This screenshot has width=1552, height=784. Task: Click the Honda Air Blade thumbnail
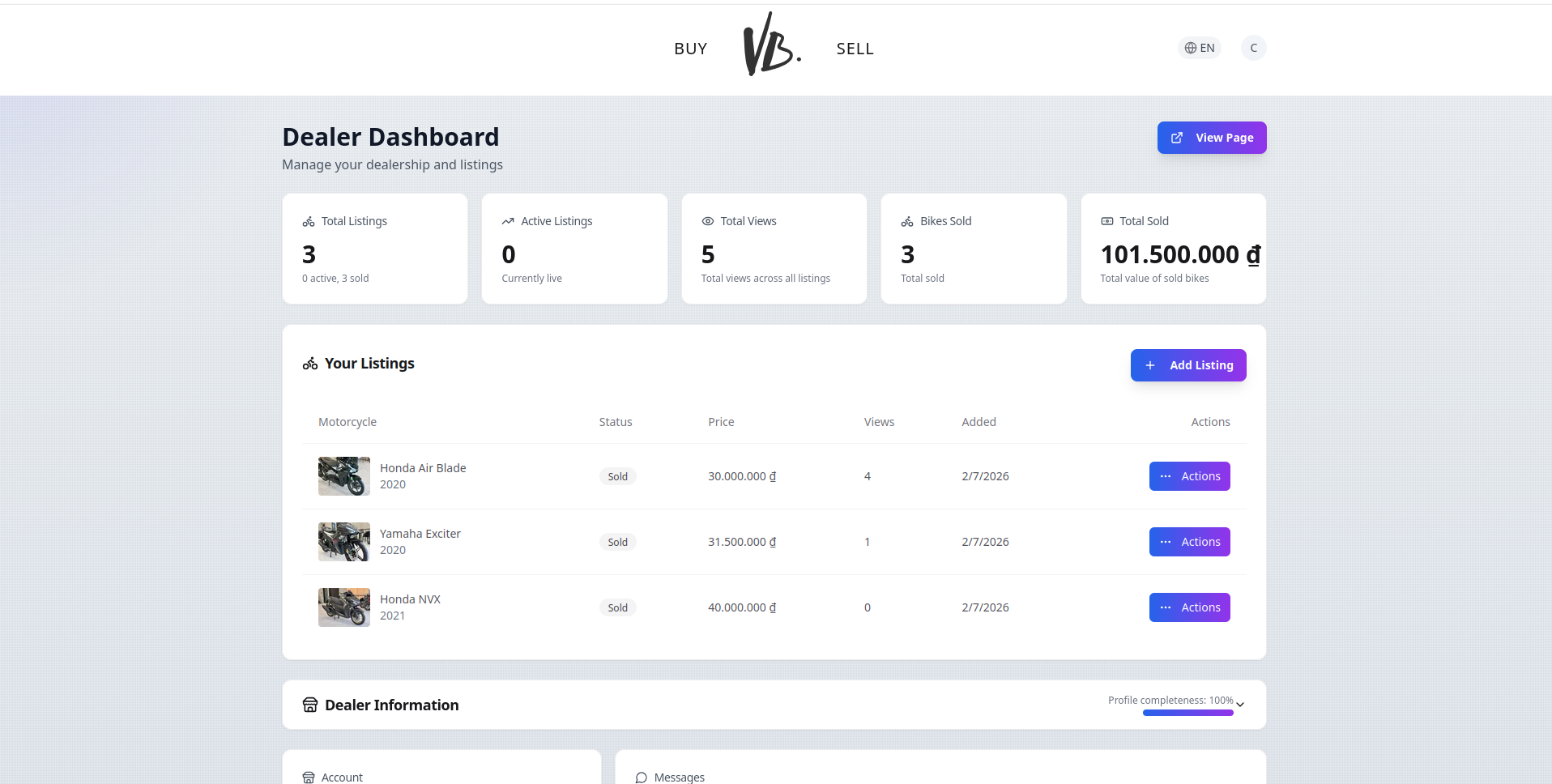344,476
